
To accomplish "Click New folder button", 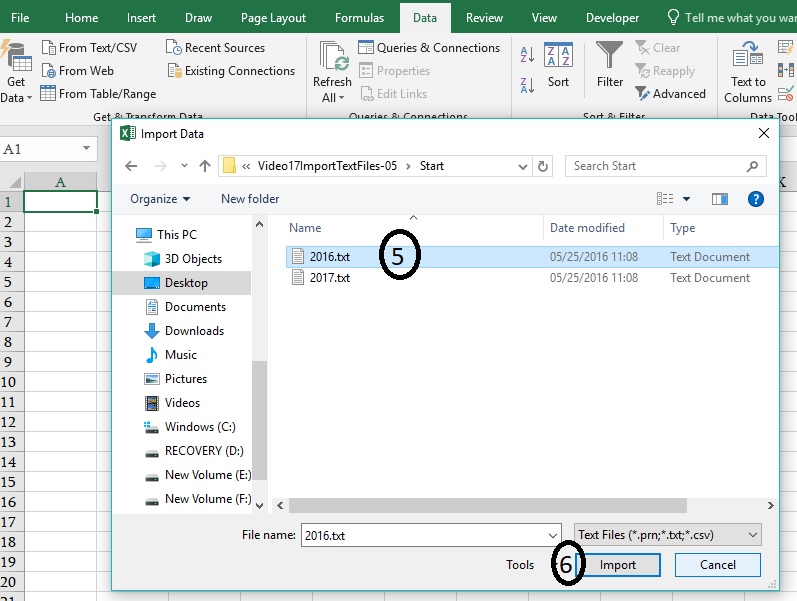I will click(250, 199).
